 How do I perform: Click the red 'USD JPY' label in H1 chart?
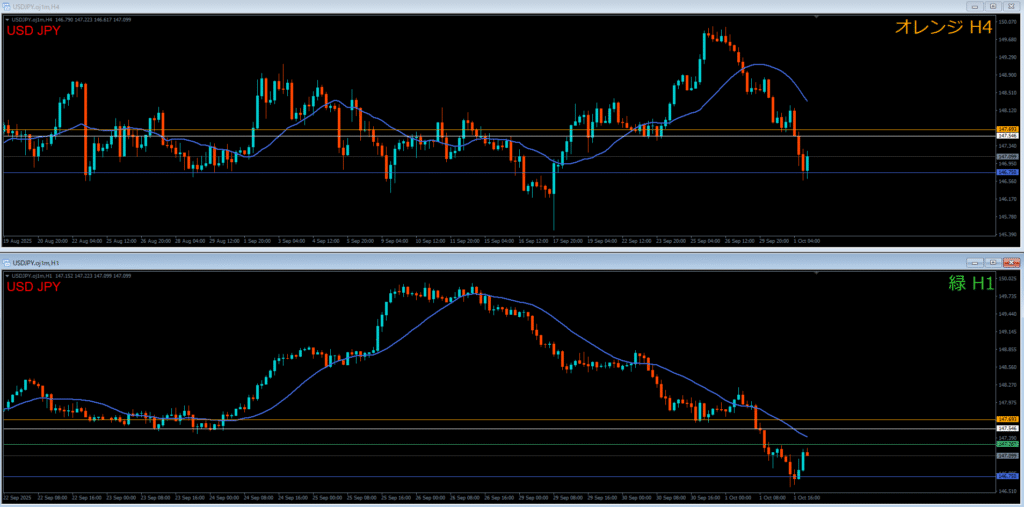[33, 286]
